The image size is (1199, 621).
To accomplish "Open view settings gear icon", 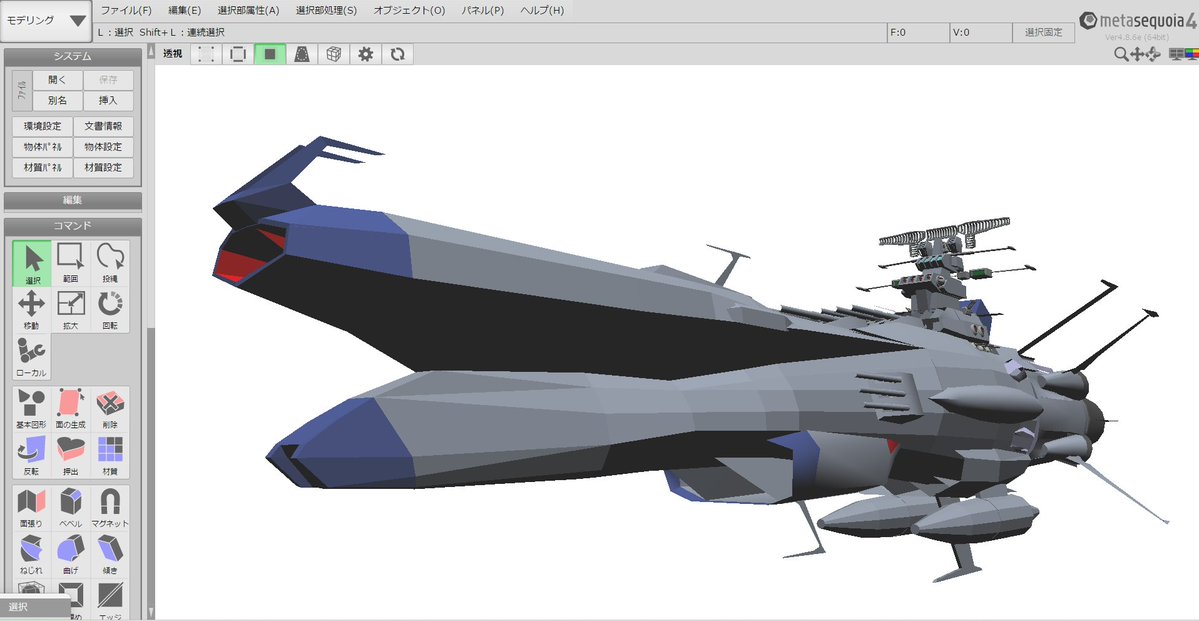I will pyautogui.click(x=366, y=54).
